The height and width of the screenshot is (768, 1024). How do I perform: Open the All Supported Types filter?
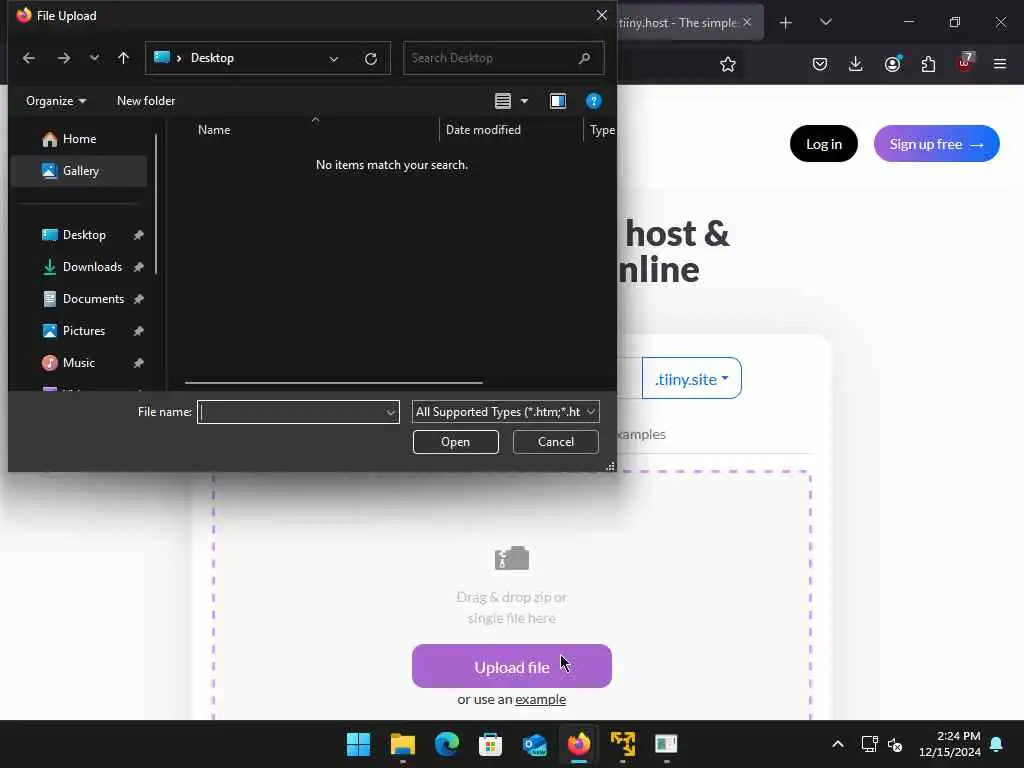point(505,412)
